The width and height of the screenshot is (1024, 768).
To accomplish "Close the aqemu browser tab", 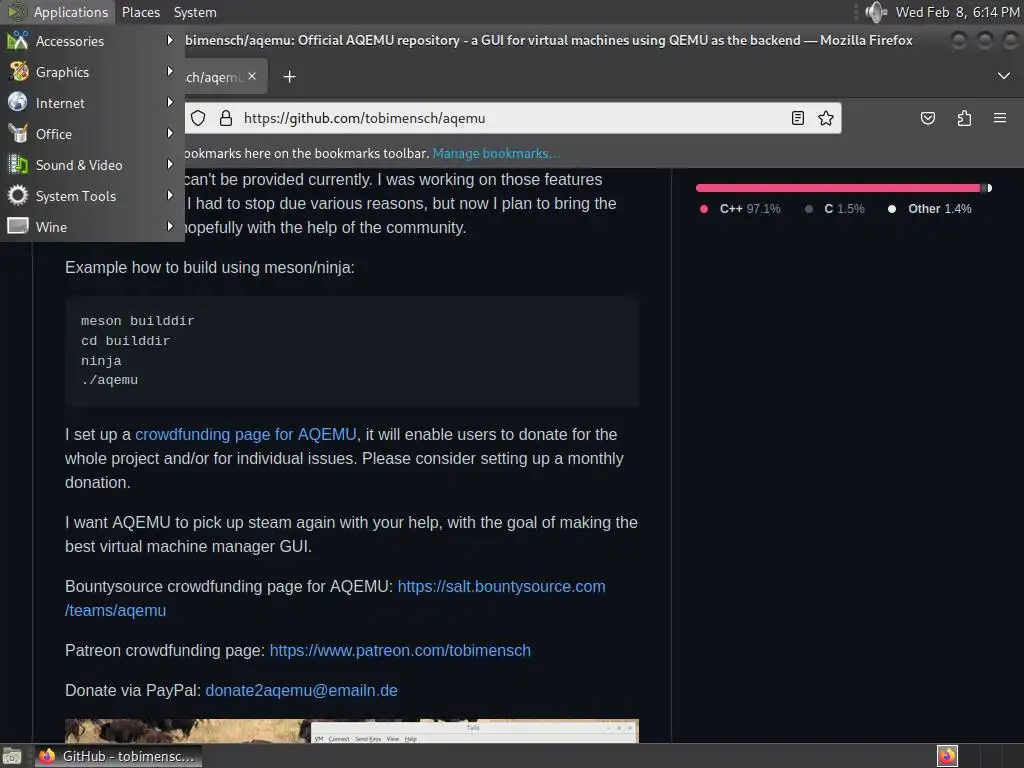I will point(252,76).
